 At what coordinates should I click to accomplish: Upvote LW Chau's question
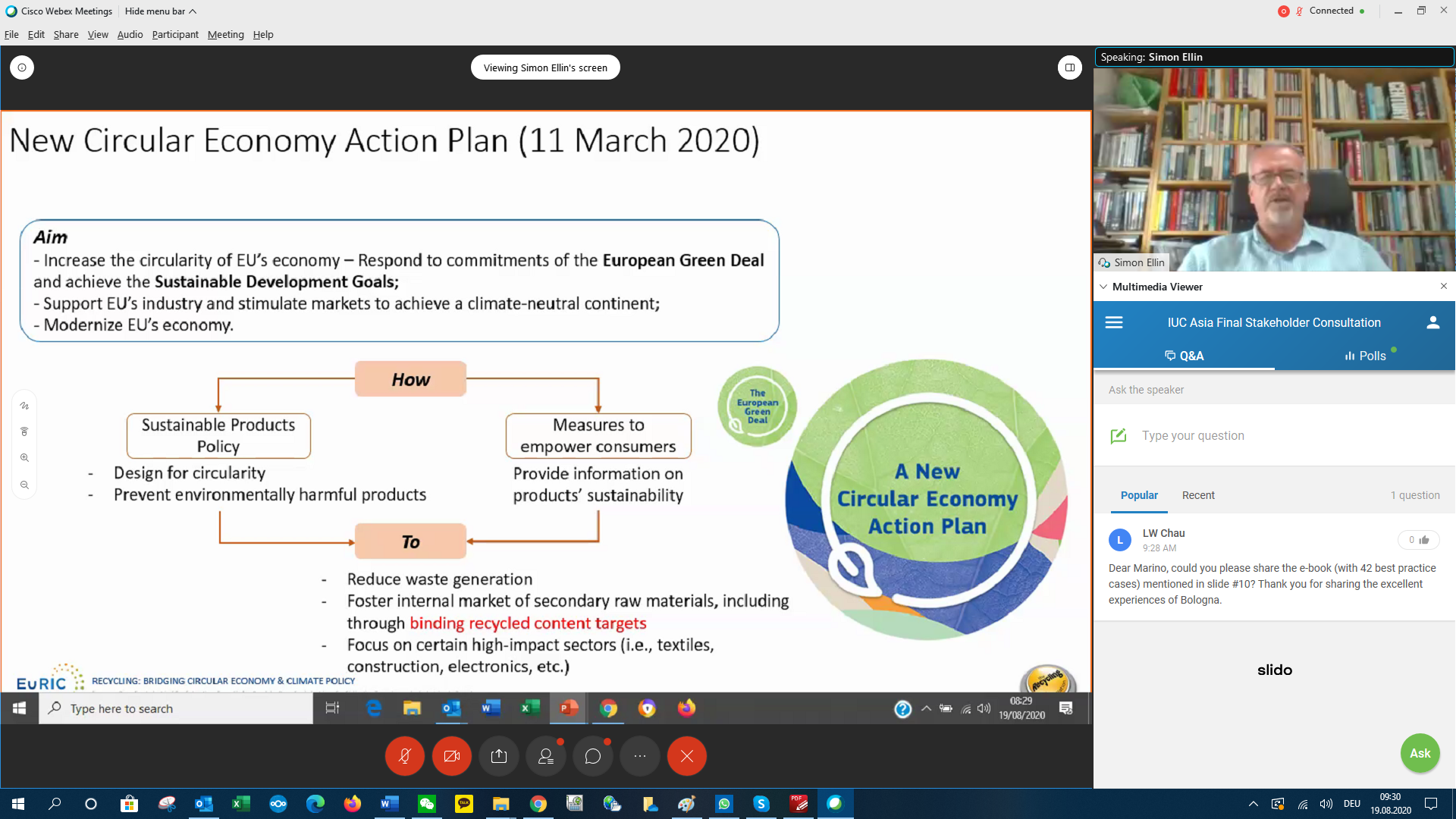1419,540
